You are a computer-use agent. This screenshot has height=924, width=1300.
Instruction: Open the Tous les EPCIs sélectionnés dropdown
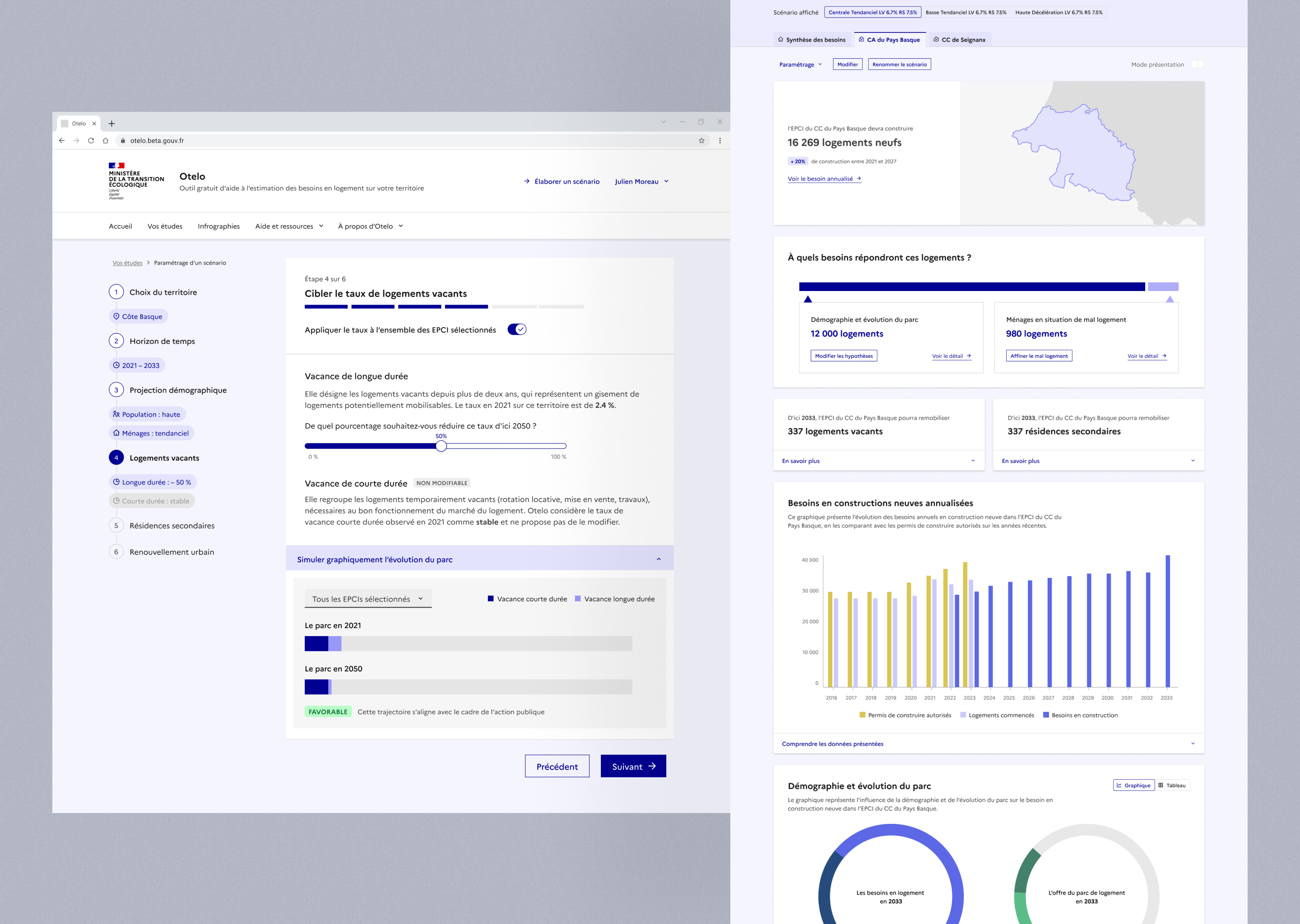click(368, 599)
